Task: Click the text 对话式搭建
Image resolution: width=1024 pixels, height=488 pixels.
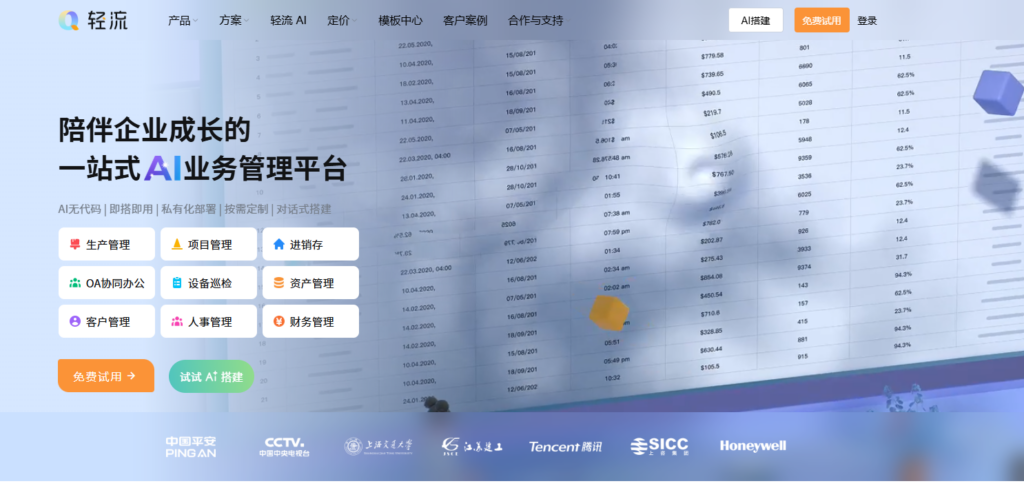Action: (304, 209)
